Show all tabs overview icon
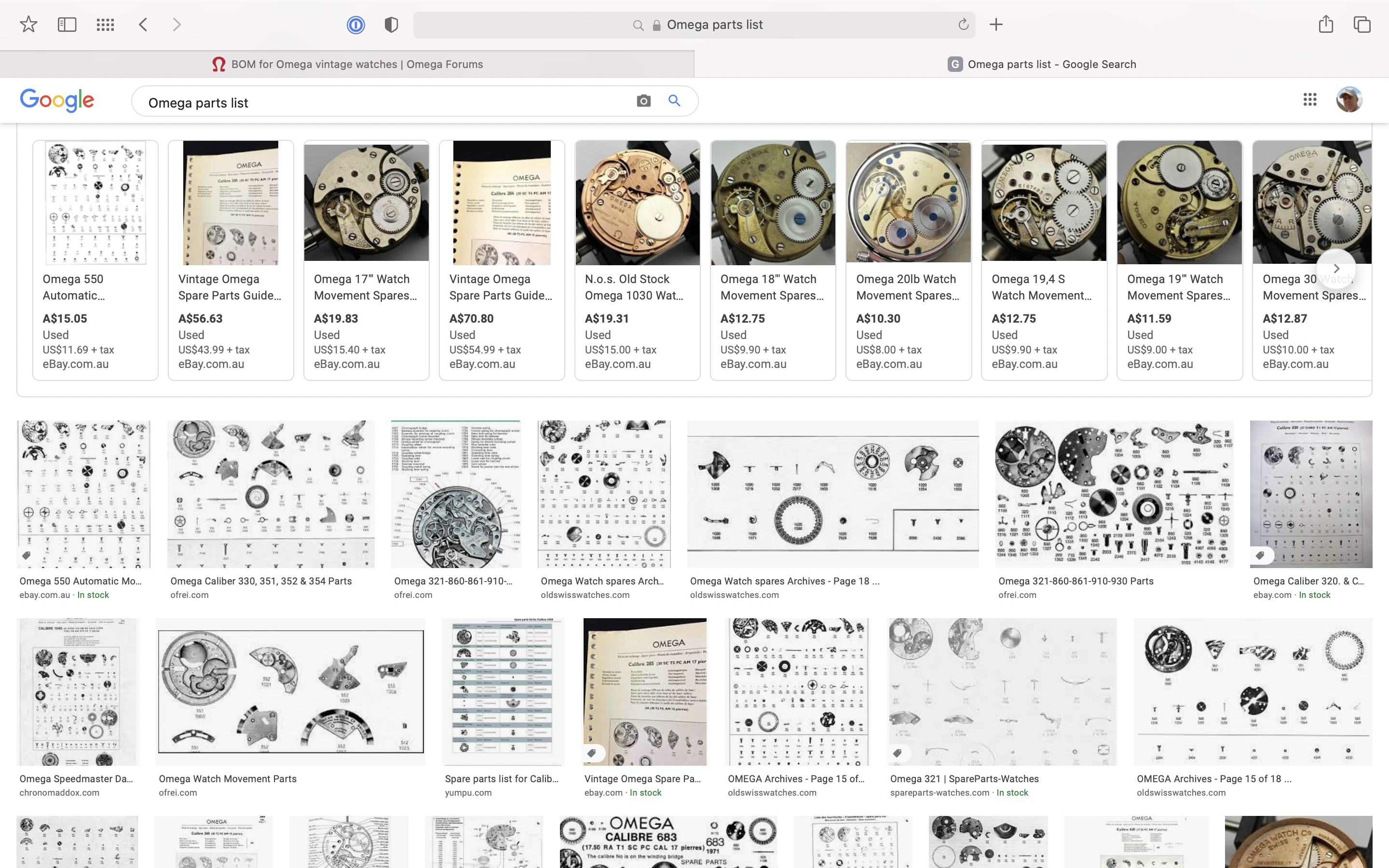 click(x=1362, y=25)
